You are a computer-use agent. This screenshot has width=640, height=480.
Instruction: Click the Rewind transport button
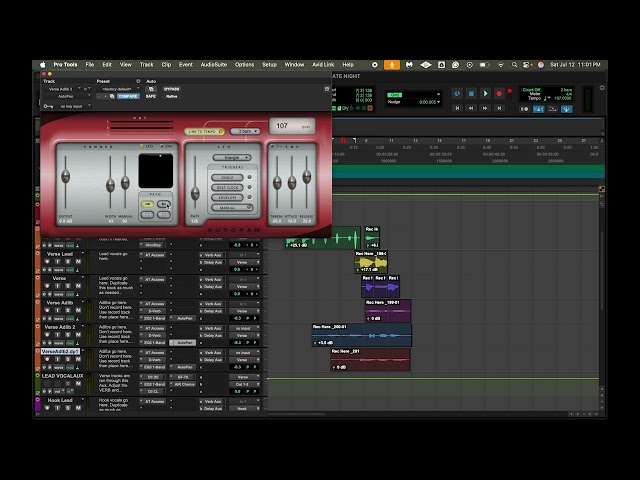[471, 108]
